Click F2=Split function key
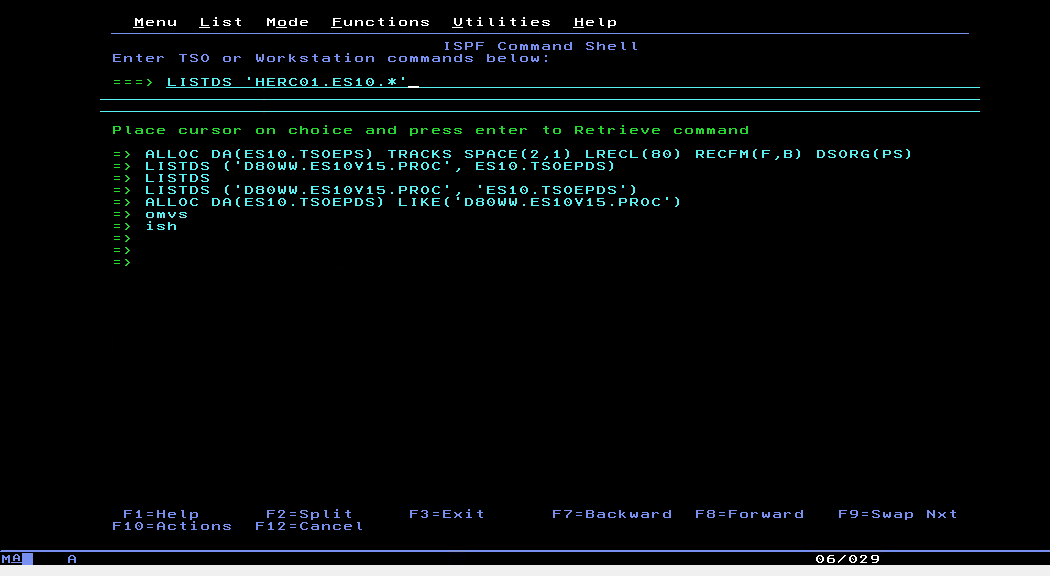Image resolution: width=1050 pixels, height=576 pixels. [x=309, y=514]
